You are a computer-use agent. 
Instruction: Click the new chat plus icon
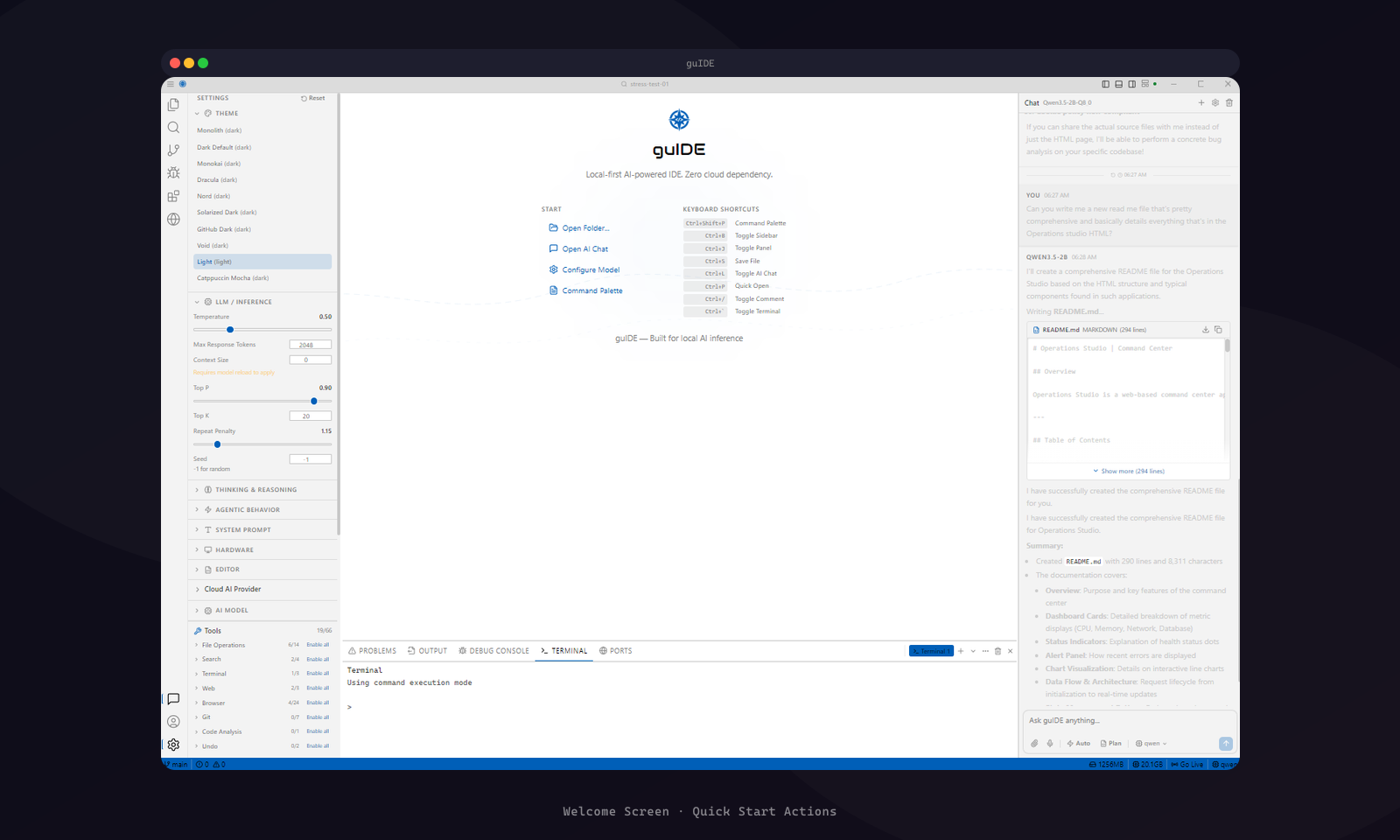(x=1201, y=102)
